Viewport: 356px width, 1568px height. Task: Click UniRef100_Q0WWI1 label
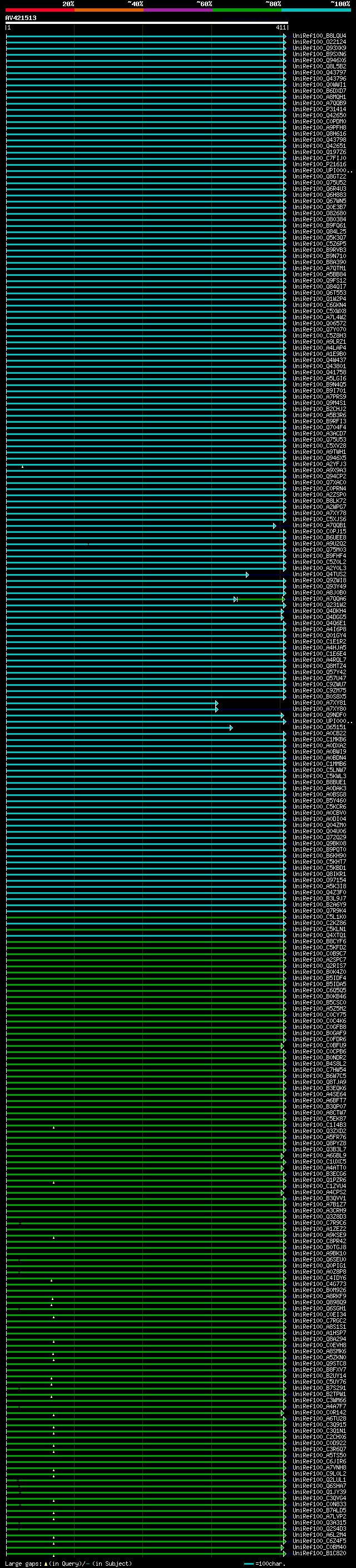click(319, 85)
